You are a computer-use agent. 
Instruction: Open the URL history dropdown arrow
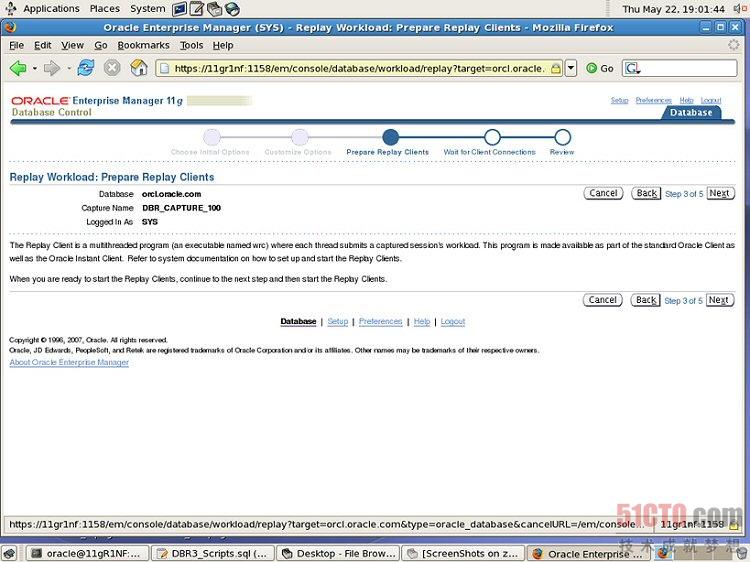571,68
